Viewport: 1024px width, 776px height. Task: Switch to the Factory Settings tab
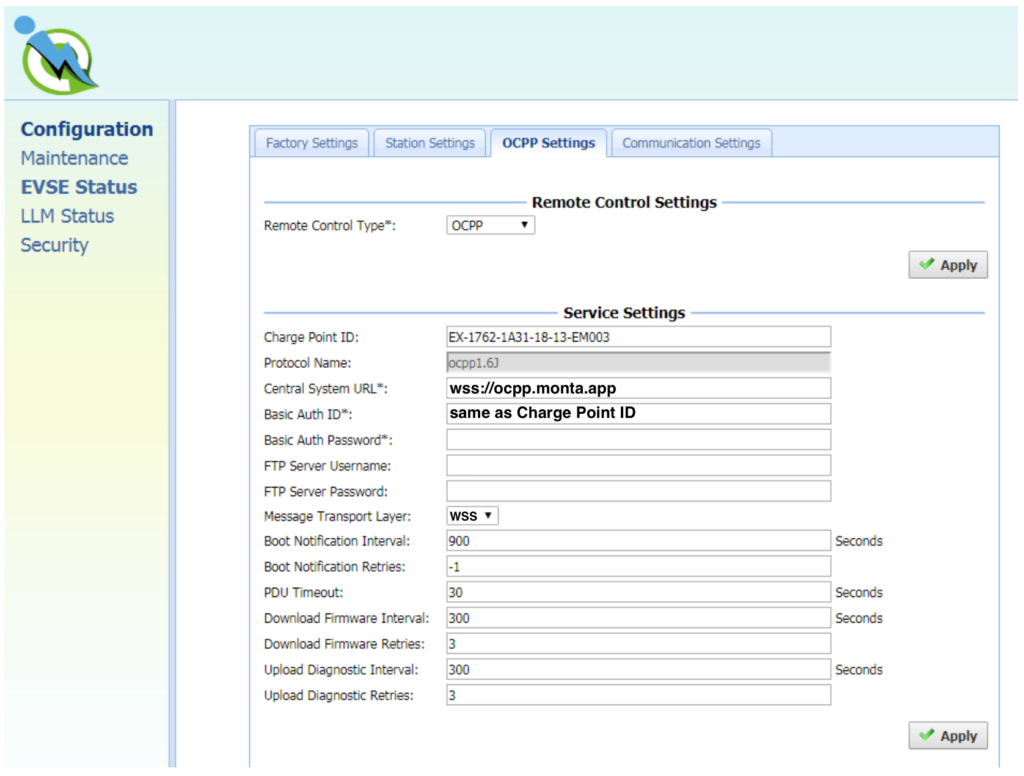[312, 143]
